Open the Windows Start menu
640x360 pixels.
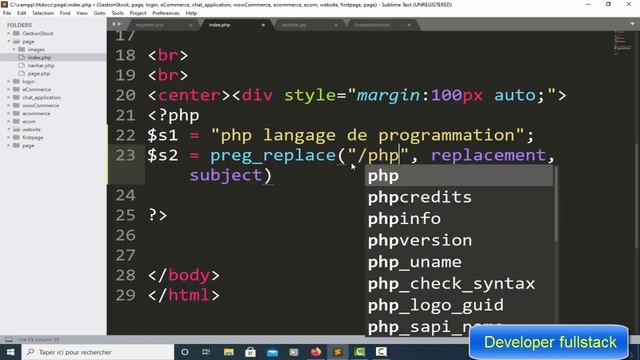pyautogui.click(x=10, y=352)
